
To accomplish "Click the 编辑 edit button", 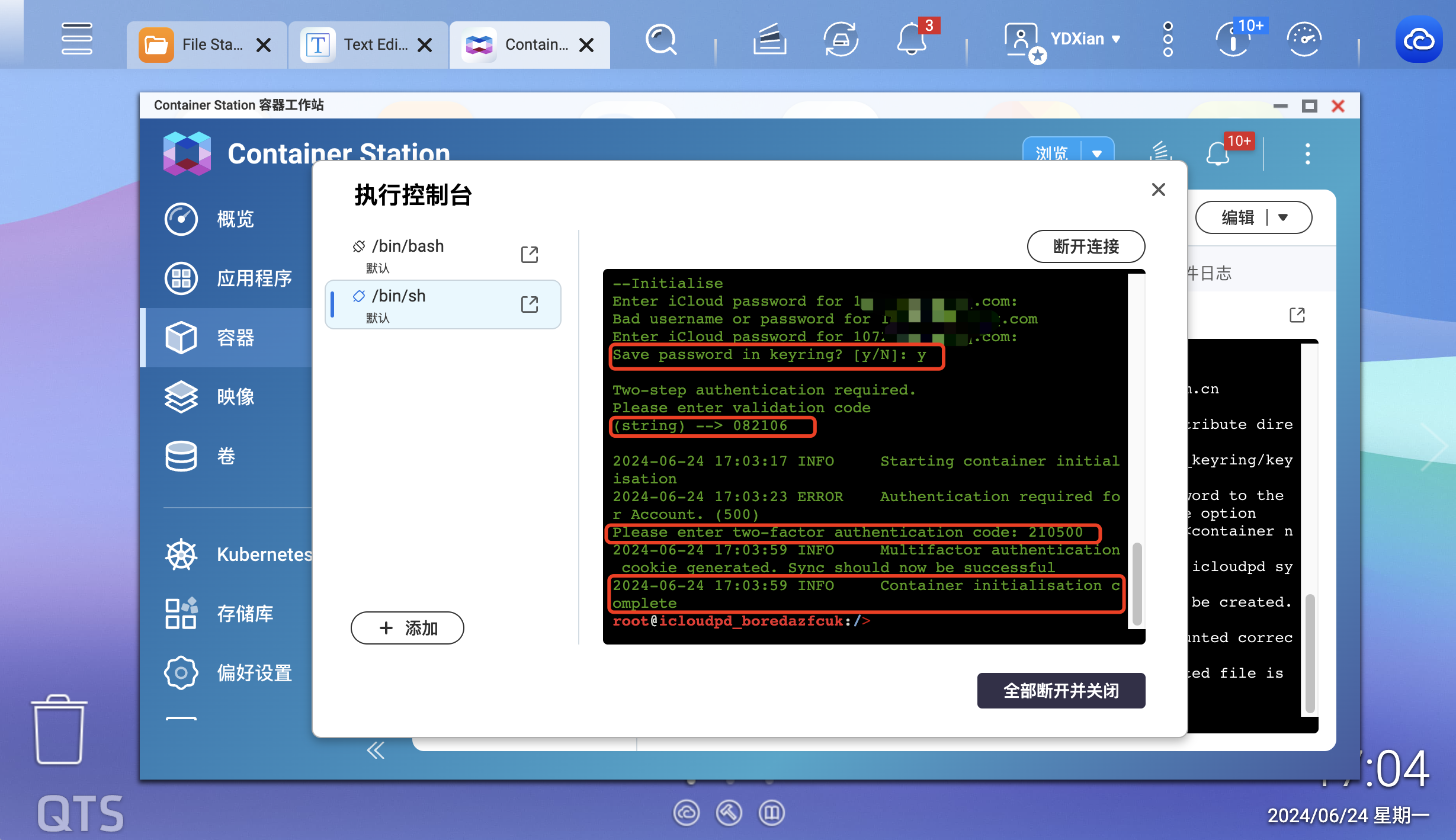I will pos(1238,217).
